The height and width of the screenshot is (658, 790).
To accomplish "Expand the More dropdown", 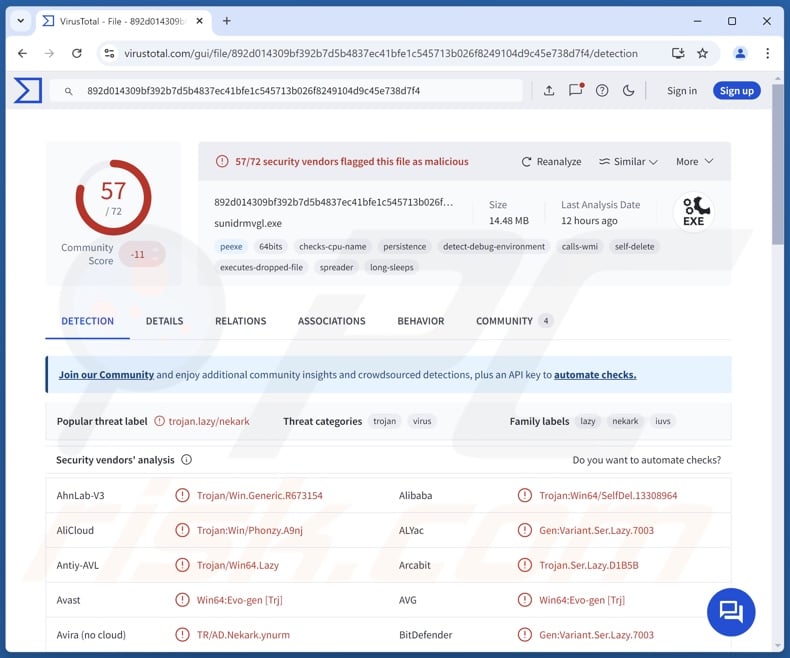I will point(694,162).
